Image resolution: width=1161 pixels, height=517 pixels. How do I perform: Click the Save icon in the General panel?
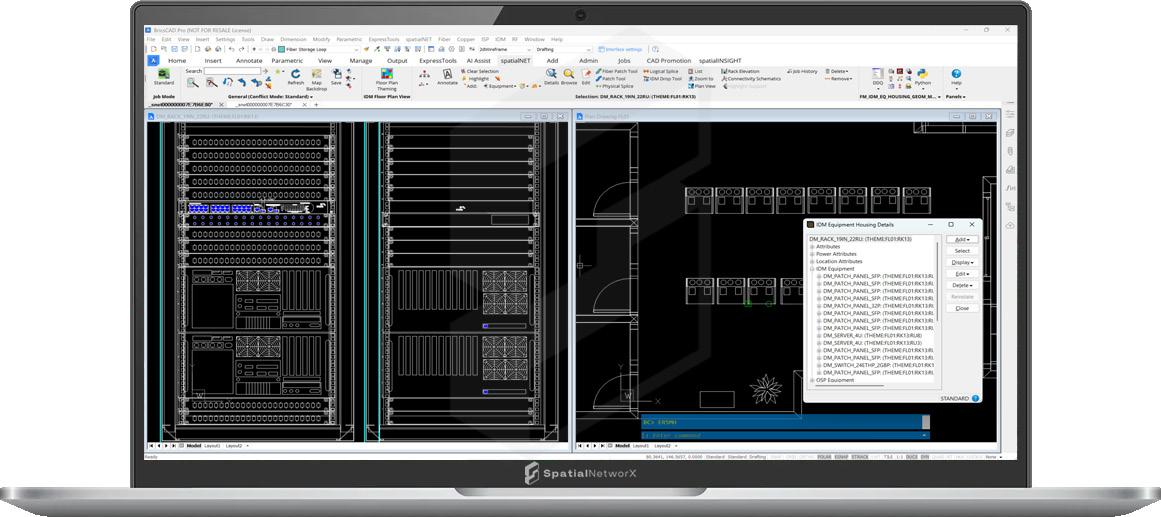(x=336, y=74)
